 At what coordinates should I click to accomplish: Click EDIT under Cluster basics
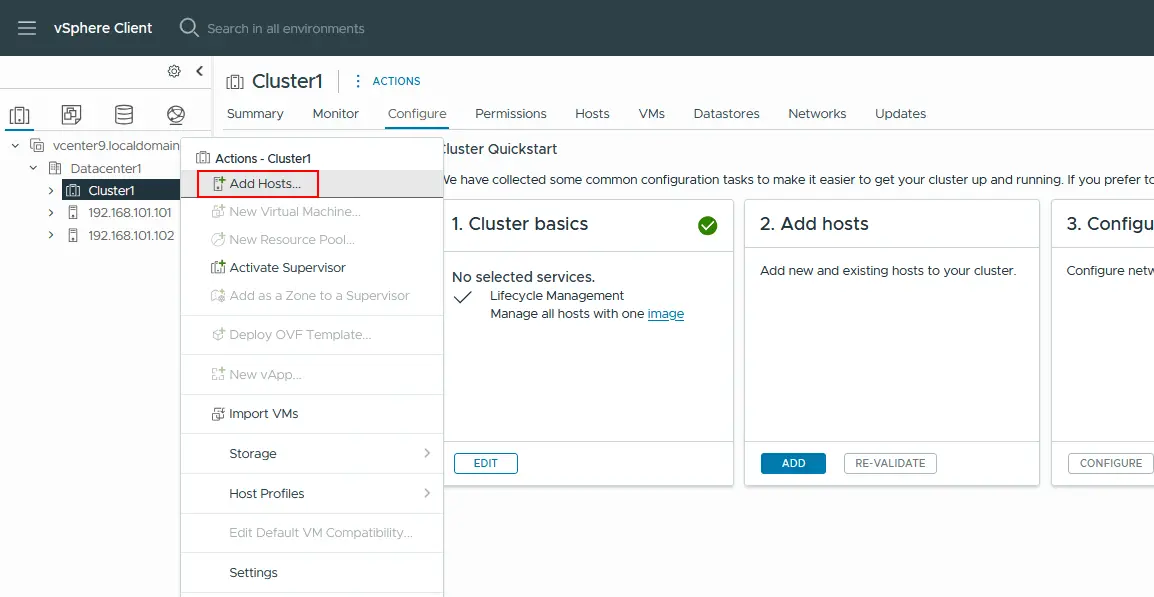pos(485,463)
